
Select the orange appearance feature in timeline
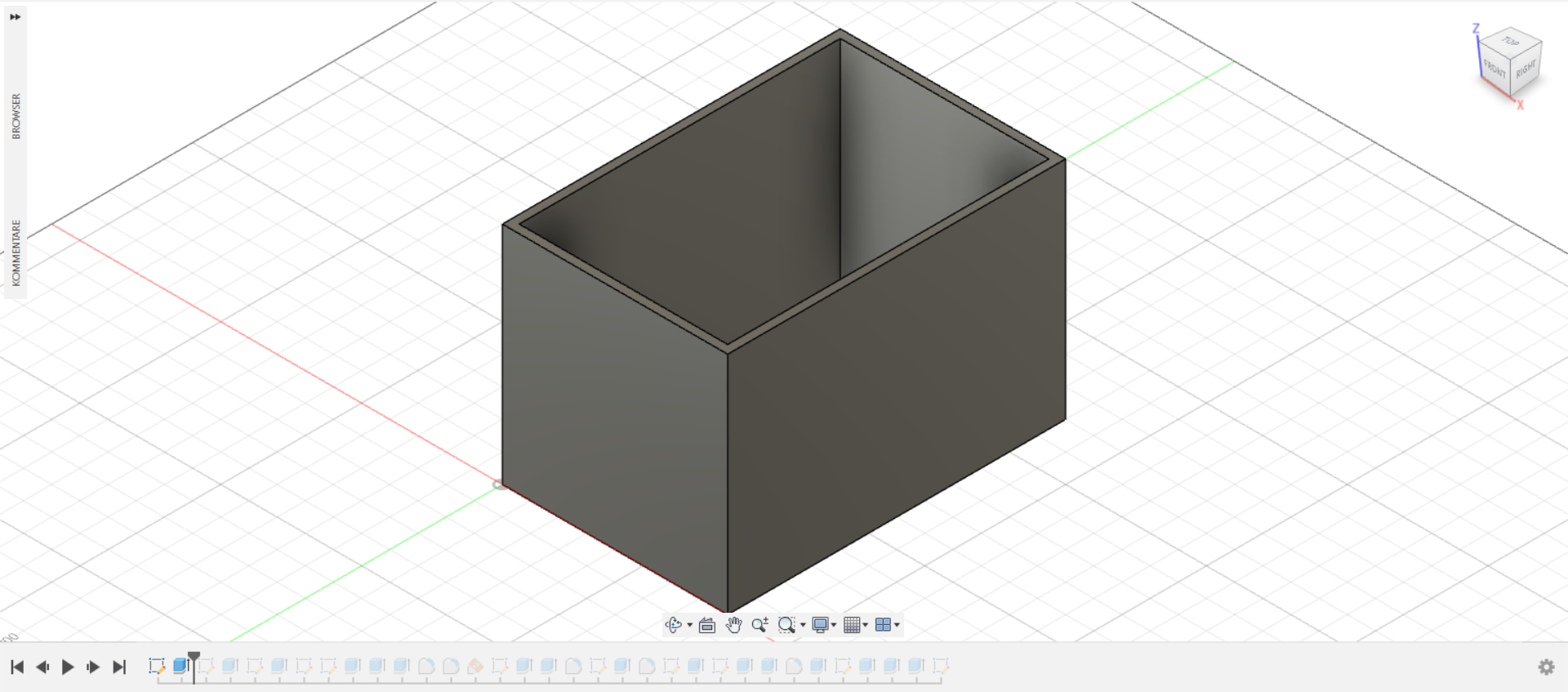point(475,667)
